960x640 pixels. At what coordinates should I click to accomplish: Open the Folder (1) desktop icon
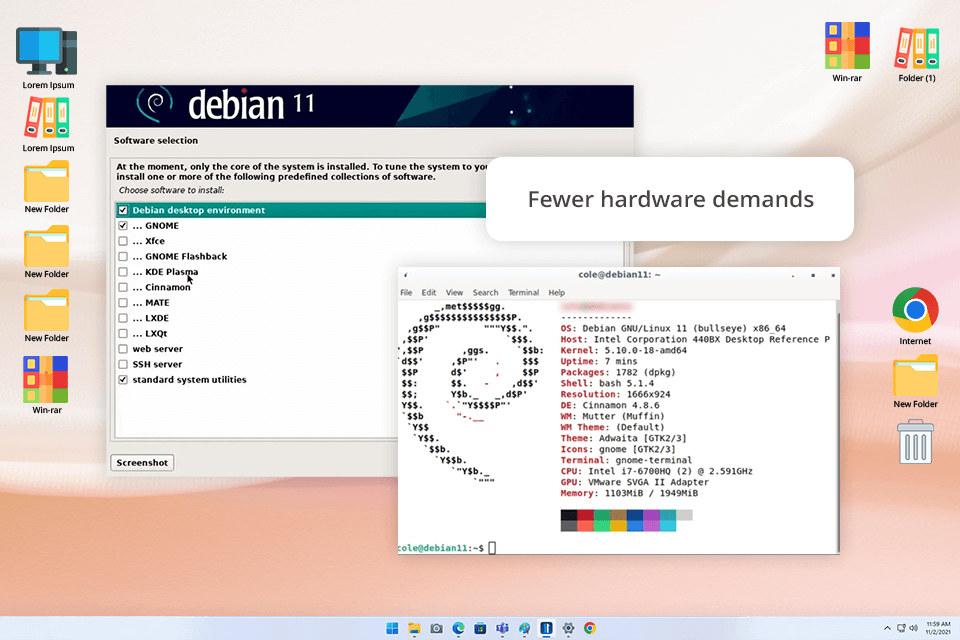pos(917,47)
